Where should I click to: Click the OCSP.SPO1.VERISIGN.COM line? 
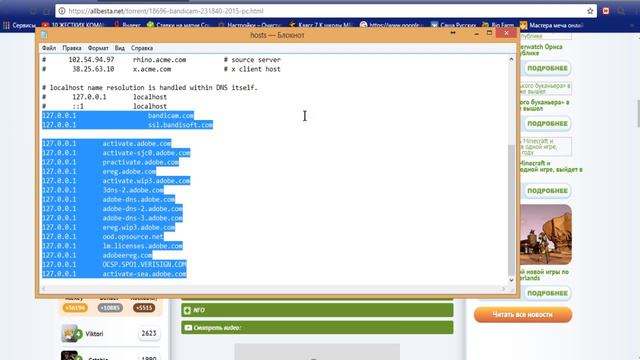(x=114, y=264)
